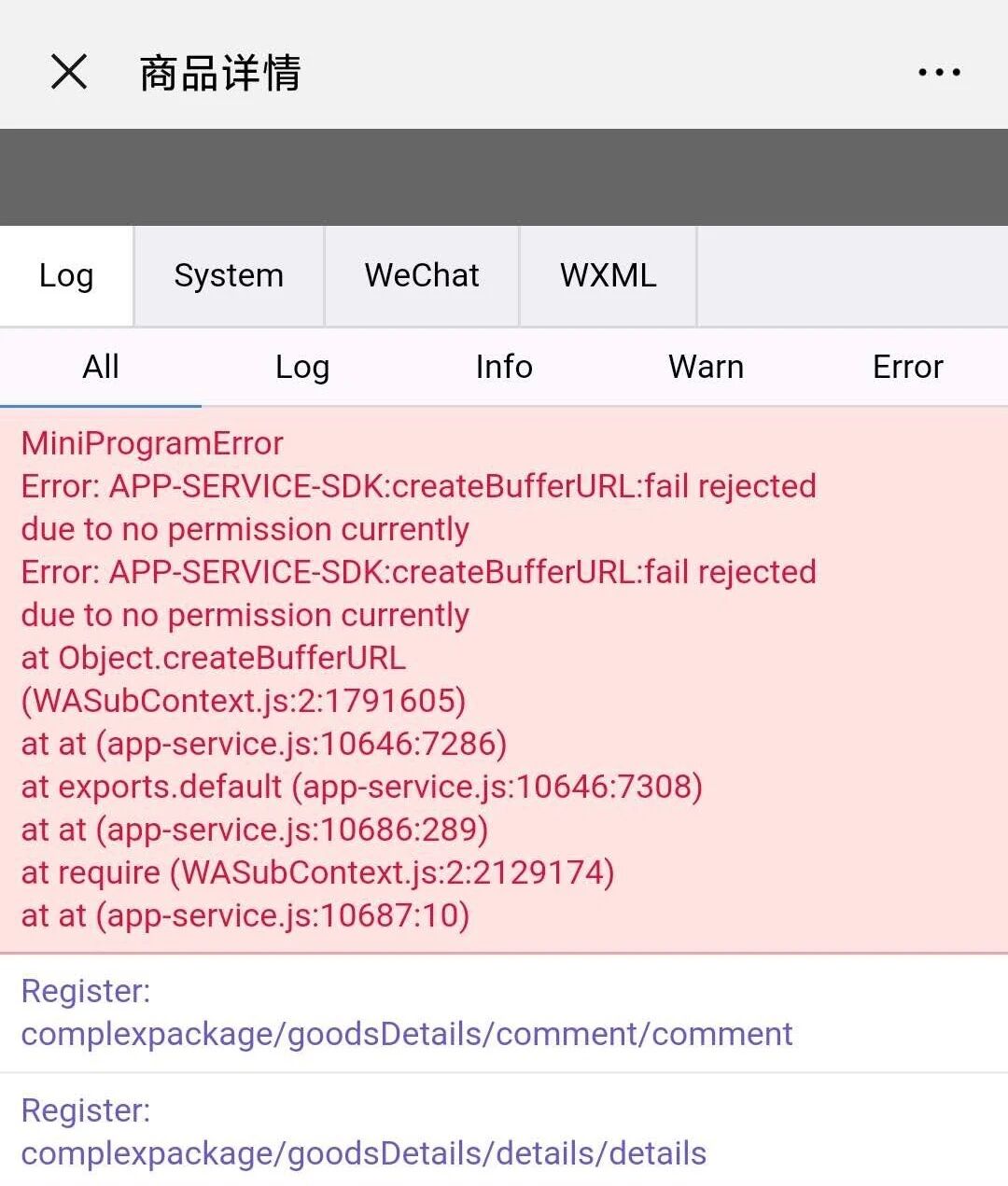Switch to the top-level Log panel tab
The width and height of the screenshot is (1008, 1186).
tap(66, 275)
